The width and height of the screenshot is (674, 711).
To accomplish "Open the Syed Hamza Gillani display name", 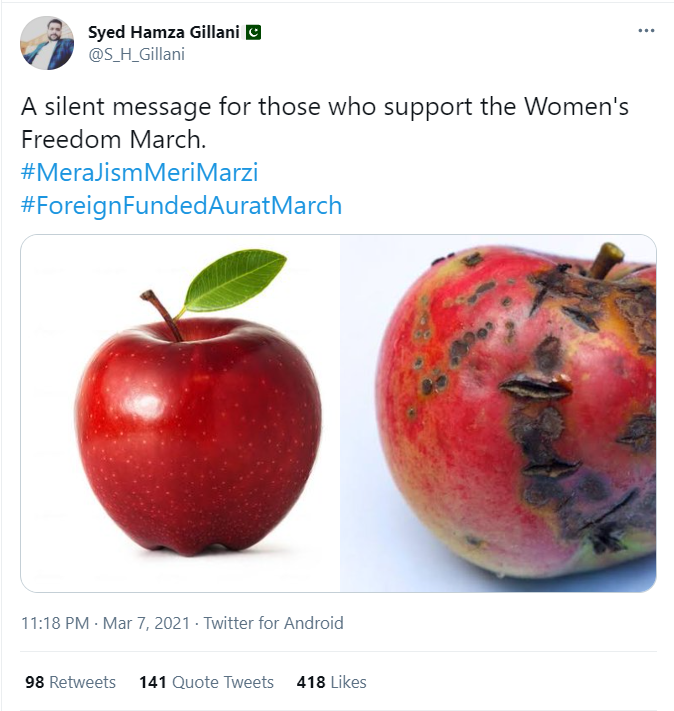I will [164, 32].
